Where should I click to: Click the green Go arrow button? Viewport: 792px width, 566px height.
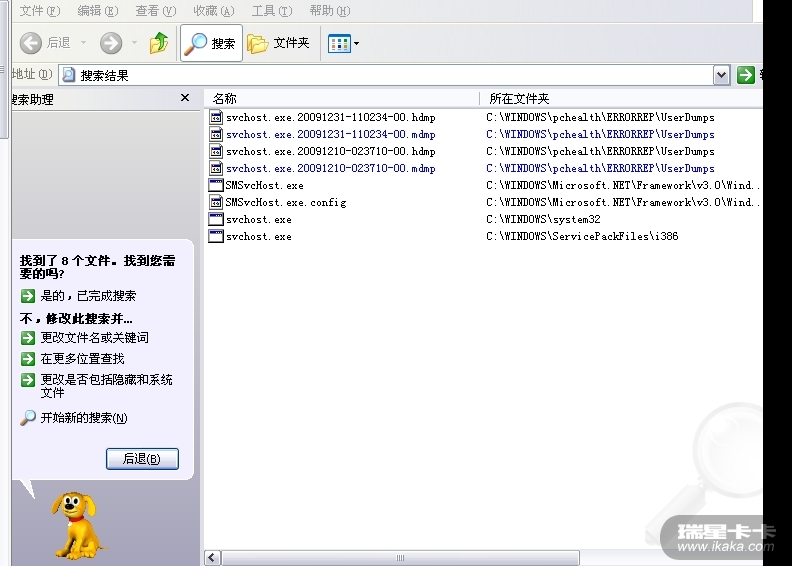745,75
